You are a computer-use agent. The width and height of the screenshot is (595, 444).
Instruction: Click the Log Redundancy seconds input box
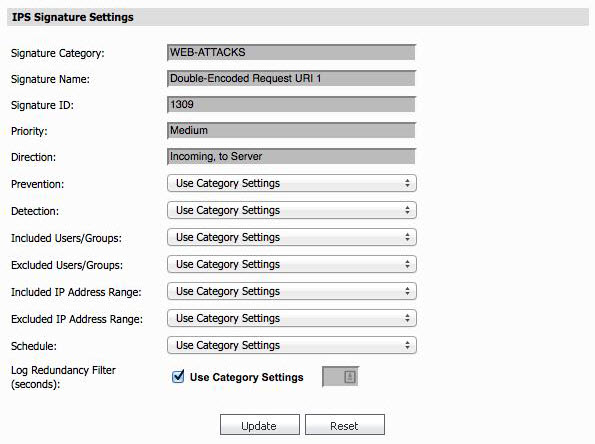[x=340, y=376]
